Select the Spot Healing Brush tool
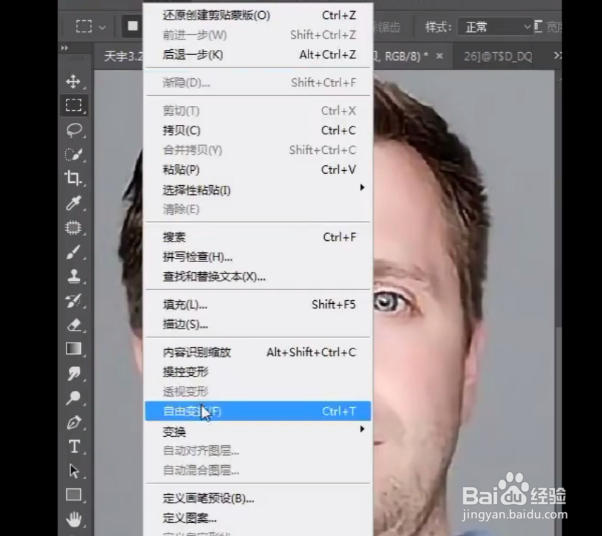The image size is (602, 536). (73, 227)
